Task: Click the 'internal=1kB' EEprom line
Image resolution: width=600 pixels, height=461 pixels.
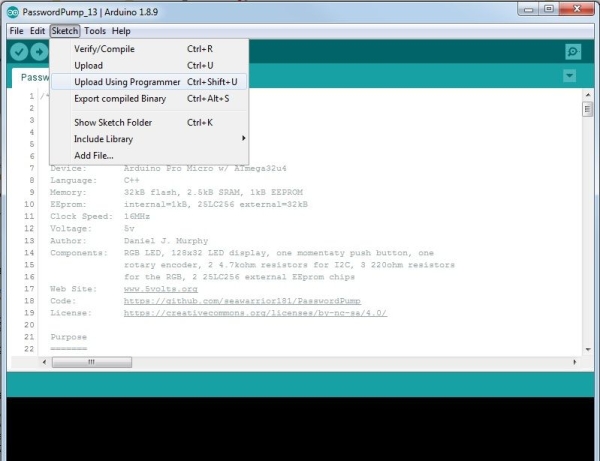Action: coord(215,204)
